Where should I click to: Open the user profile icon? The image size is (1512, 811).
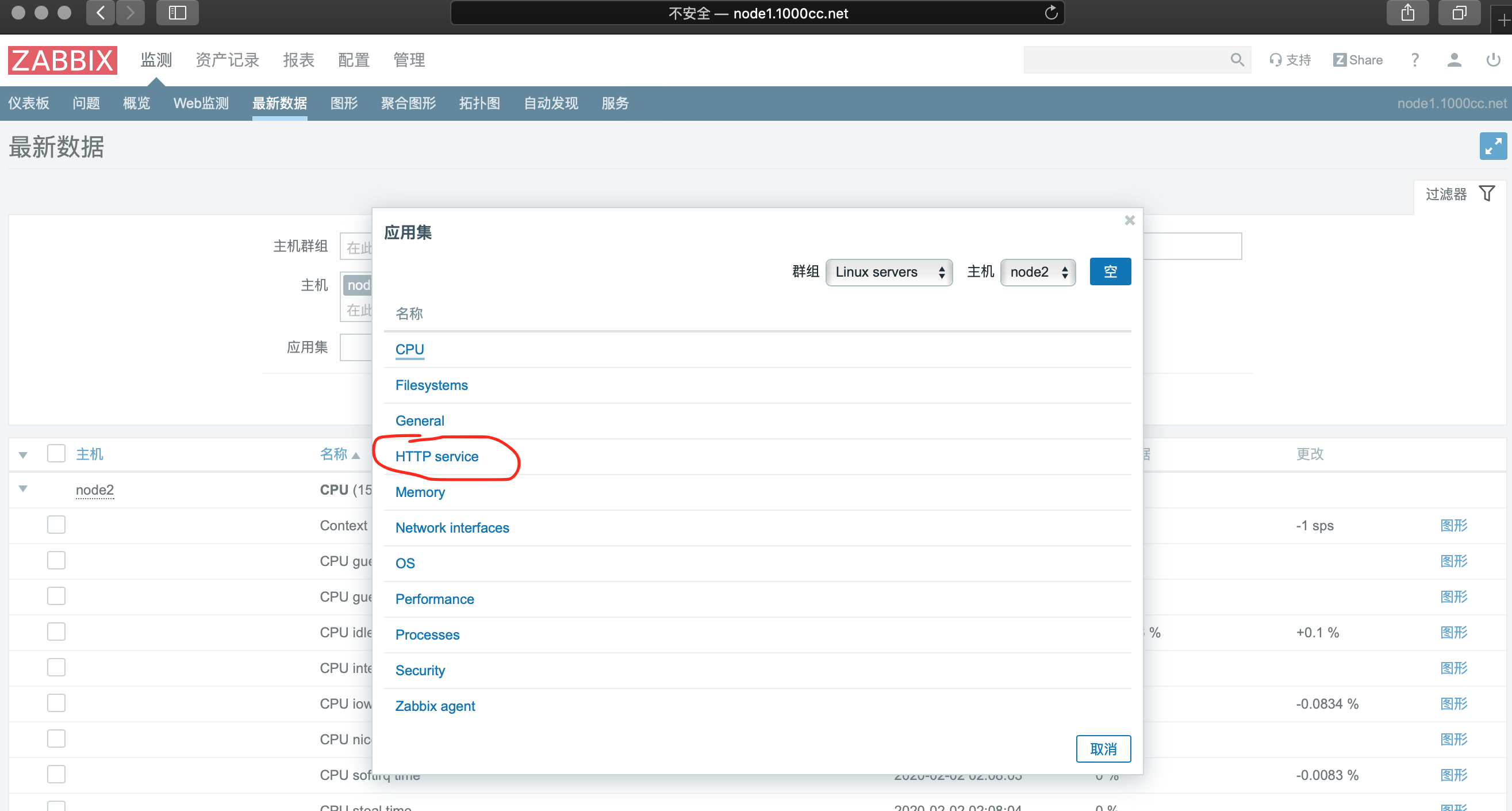1453,60
